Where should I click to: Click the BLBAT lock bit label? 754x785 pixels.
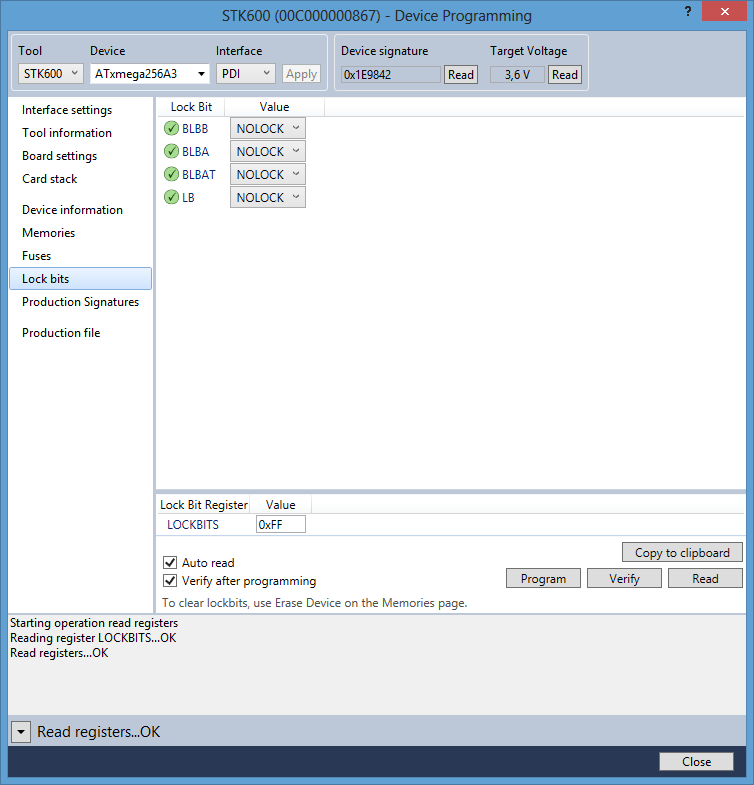tap(199, 174)
